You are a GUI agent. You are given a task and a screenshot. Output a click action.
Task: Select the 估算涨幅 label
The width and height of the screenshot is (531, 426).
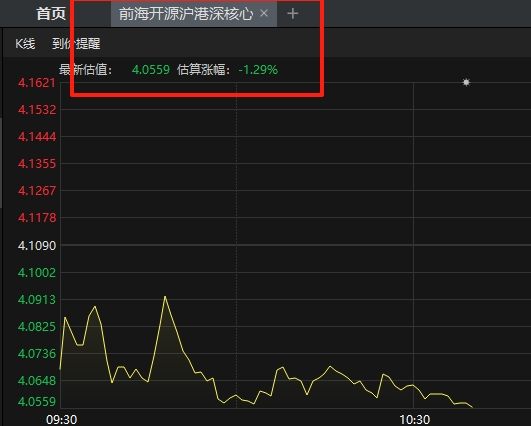tap(203, 70)
